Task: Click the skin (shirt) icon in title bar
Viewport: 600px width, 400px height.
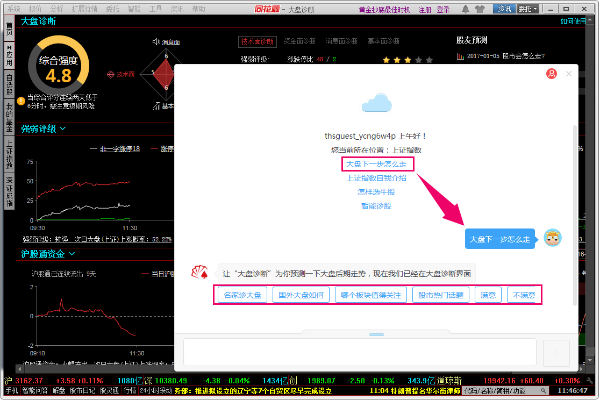Action: click(479, 9)
